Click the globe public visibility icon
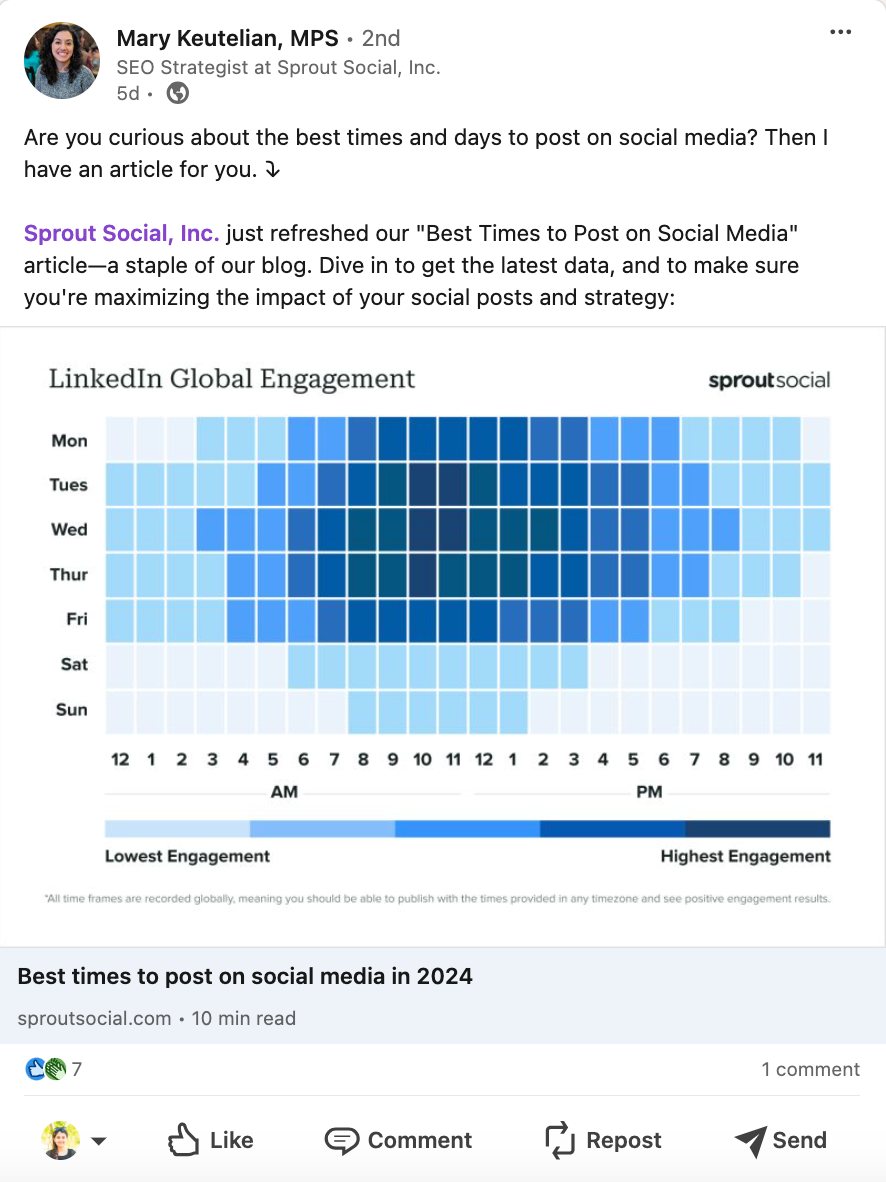Image resolution: width=886 pixels, height=1182 pixels. point(177,93)
